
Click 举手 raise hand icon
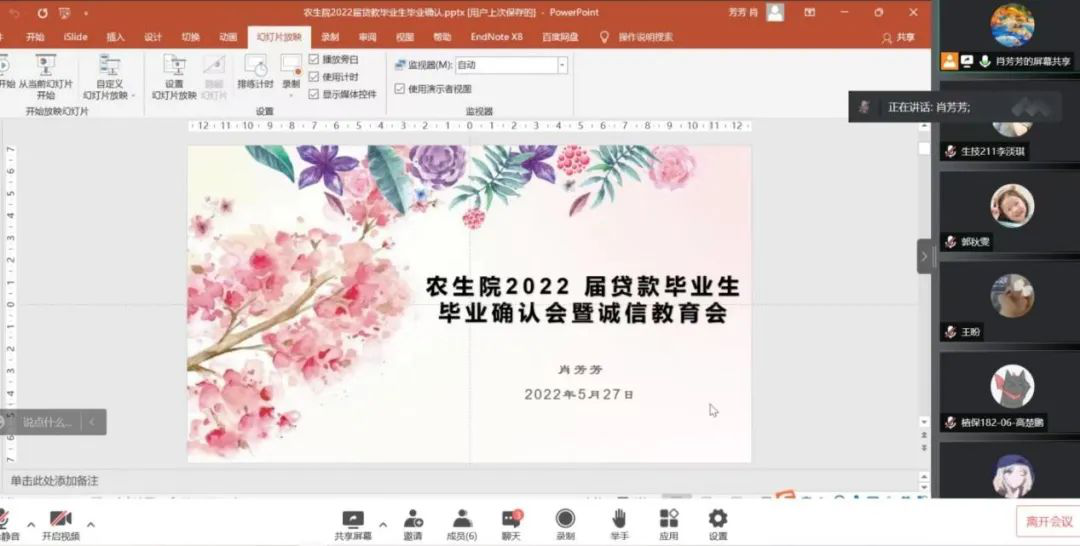pyautogui.click(x=619, y=519)
